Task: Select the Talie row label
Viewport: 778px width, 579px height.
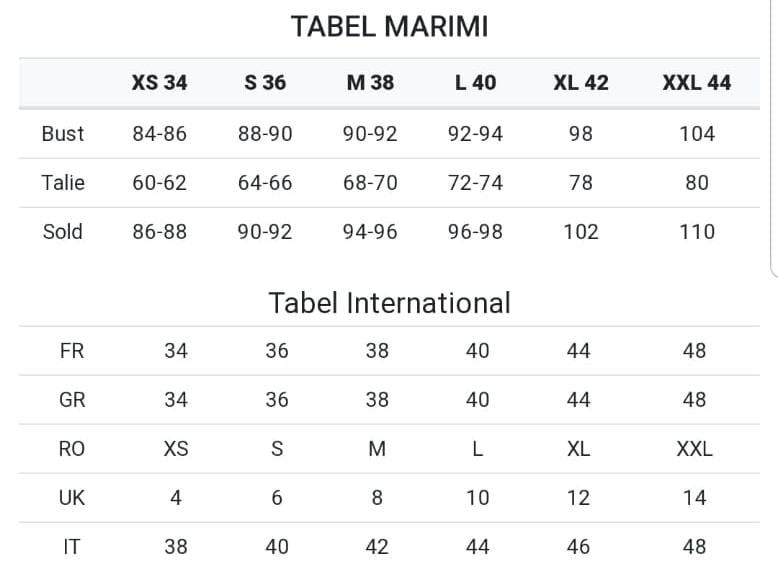Action: [63, 183]
